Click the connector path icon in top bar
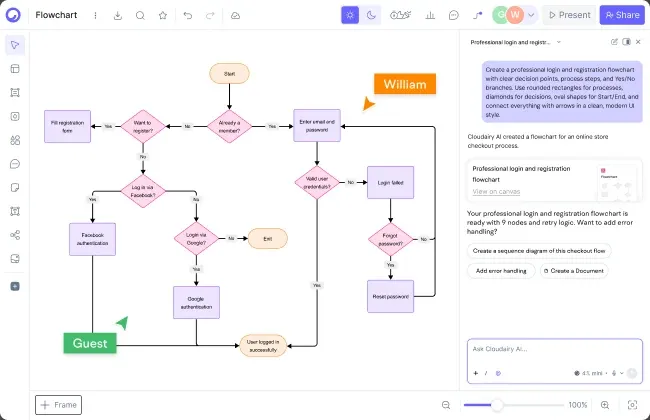Image resolution: width=650 pixels, height=420 pixels. click(x=478, y=15)
